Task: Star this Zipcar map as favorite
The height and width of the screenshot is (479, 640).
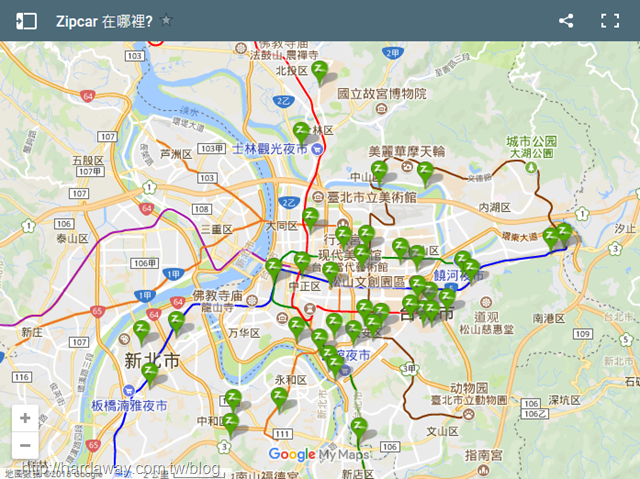Action: [x=166, y=20]
